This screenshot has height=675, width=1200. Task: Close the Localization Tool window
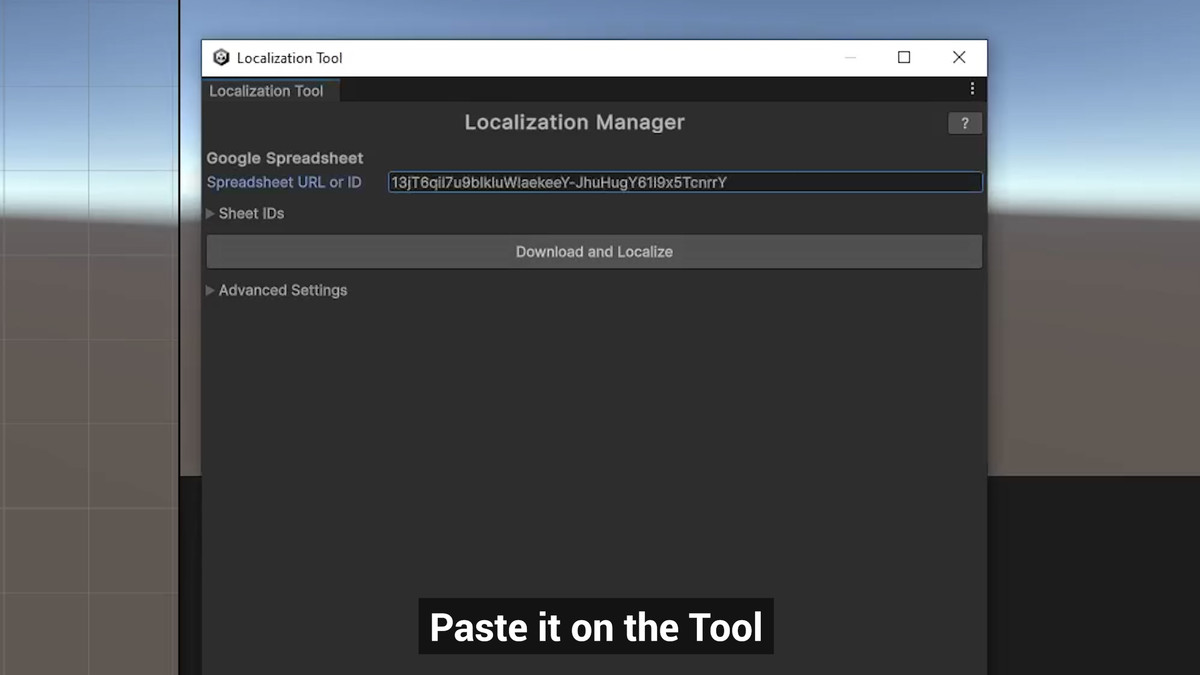click(x=959, y=58)
